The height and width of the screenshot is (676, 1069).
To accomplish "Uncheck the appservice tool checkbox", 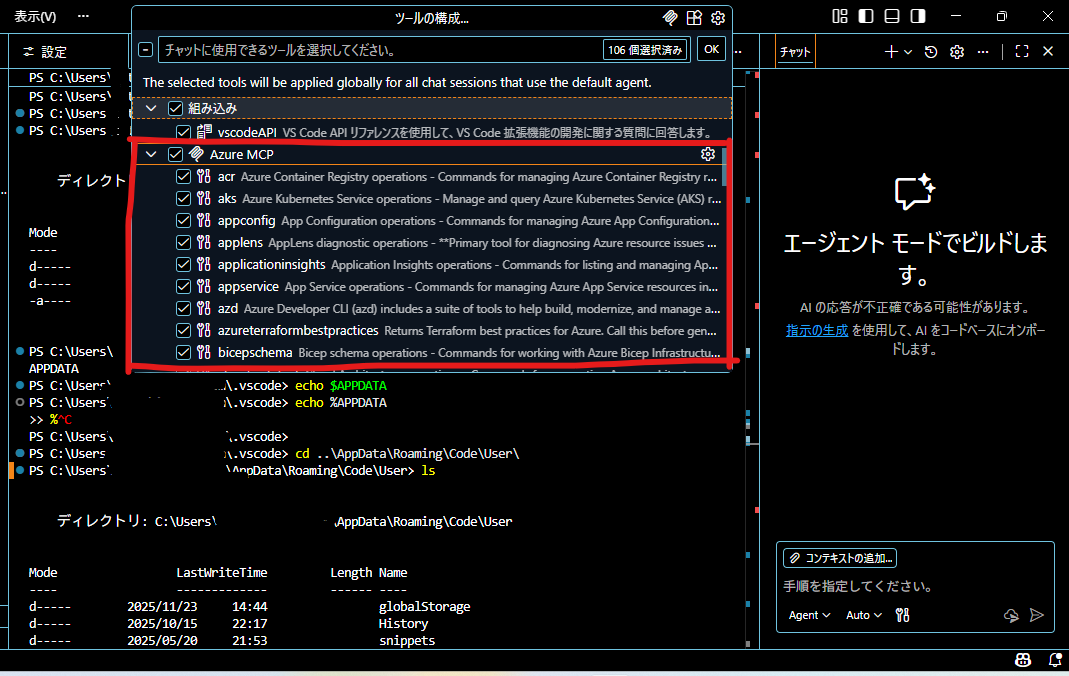I will pyautogui.click(x=183, y=287).
